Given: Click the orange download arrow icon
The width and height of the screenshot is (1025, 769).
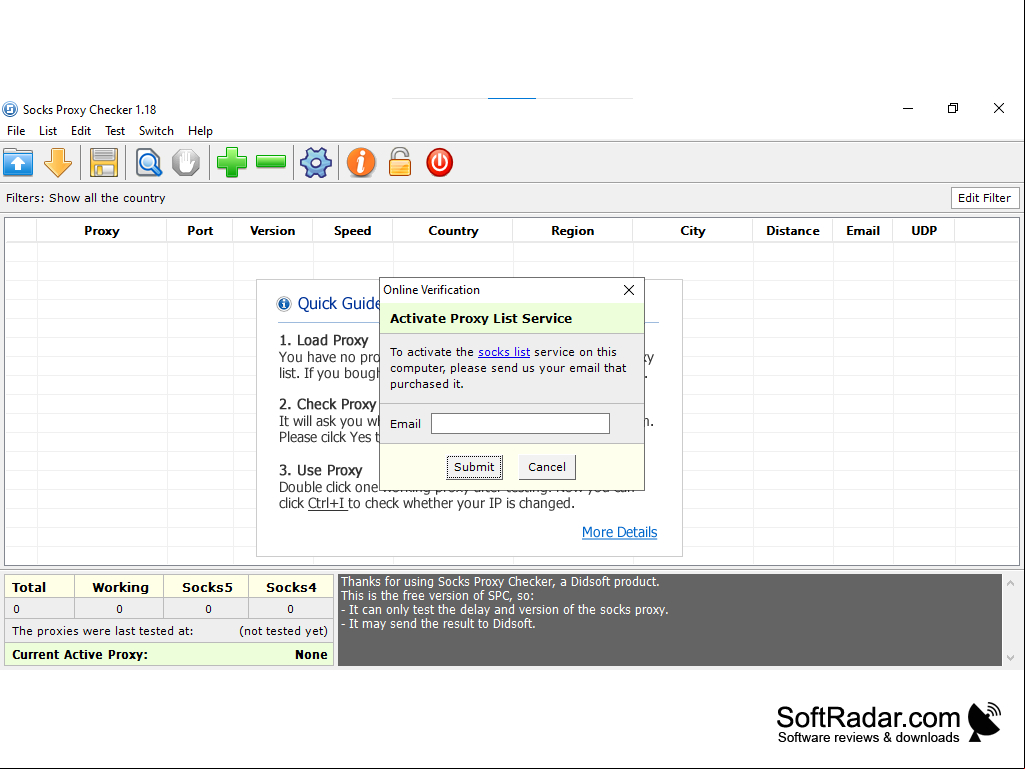Looking at the screenshot, I should point(58,162).
